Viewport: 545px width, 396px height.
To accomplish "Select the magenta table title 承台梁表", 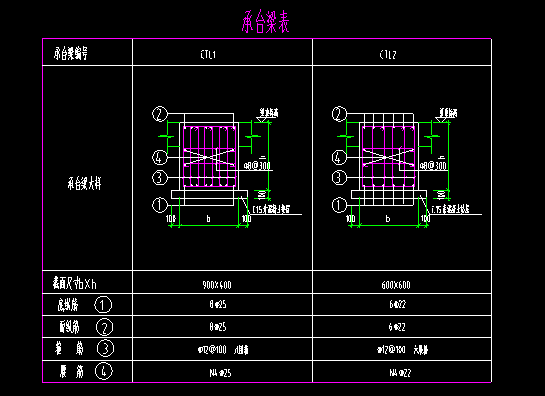I will click(265, 22).
